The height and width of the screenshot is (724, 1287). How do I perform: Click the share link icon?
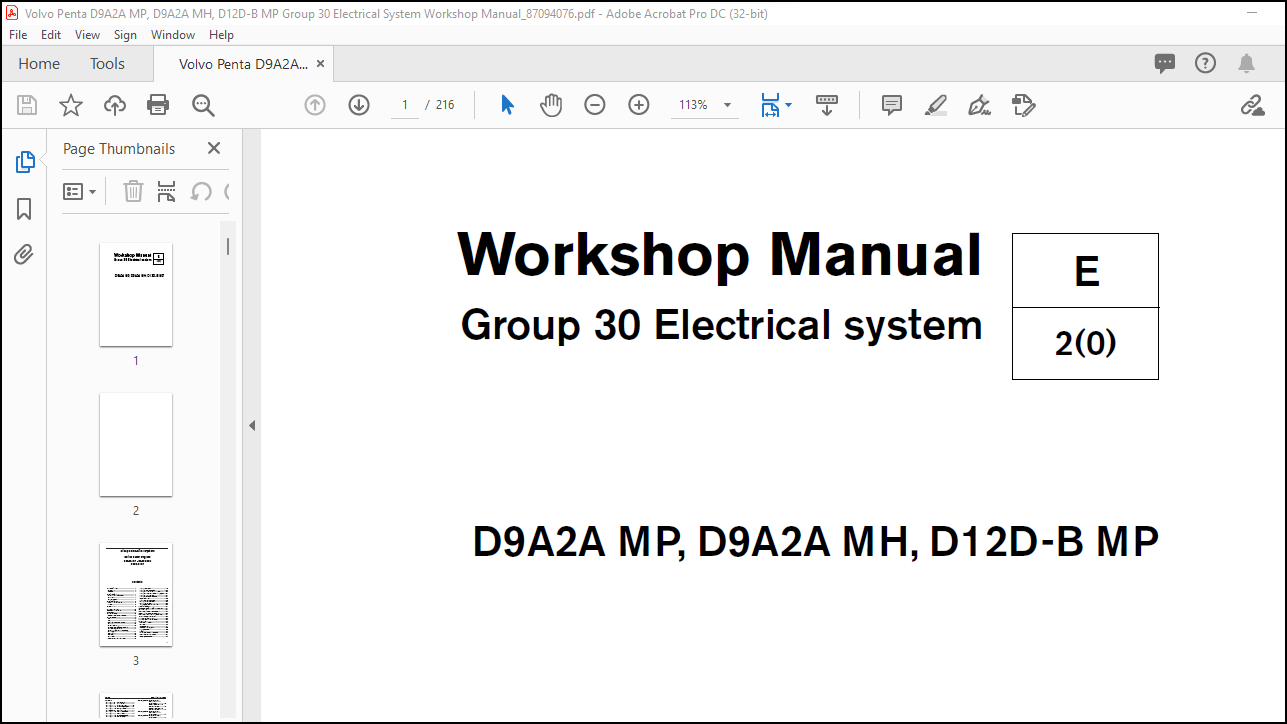pos(1252,105)
